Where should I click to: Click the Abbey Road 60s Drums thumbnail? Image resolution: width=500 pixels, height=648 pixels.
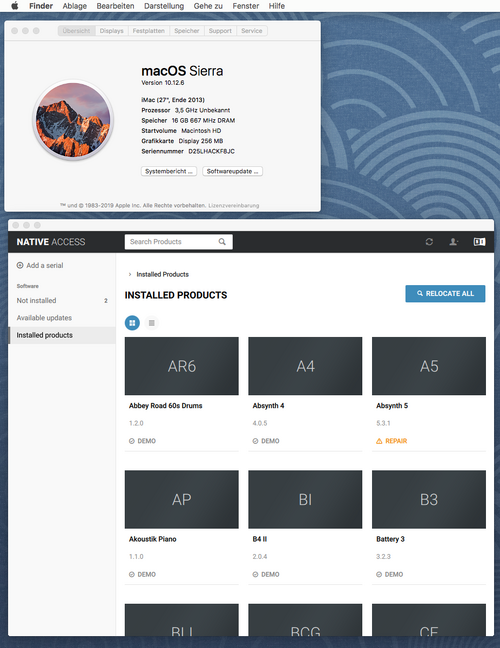(x=181, y=366)
